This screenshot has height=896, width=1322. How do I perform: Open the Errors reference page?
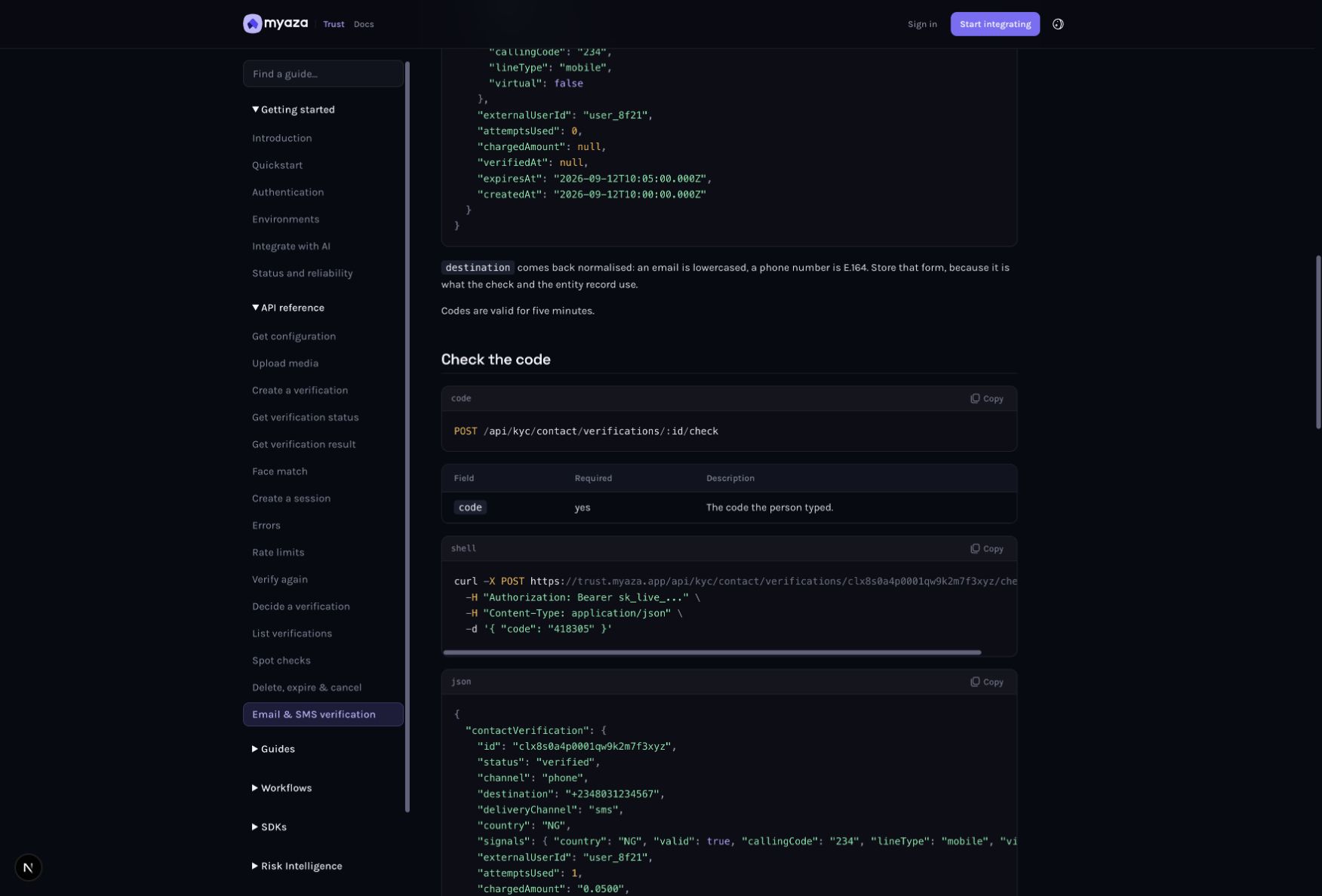click(x=266, y=526)
